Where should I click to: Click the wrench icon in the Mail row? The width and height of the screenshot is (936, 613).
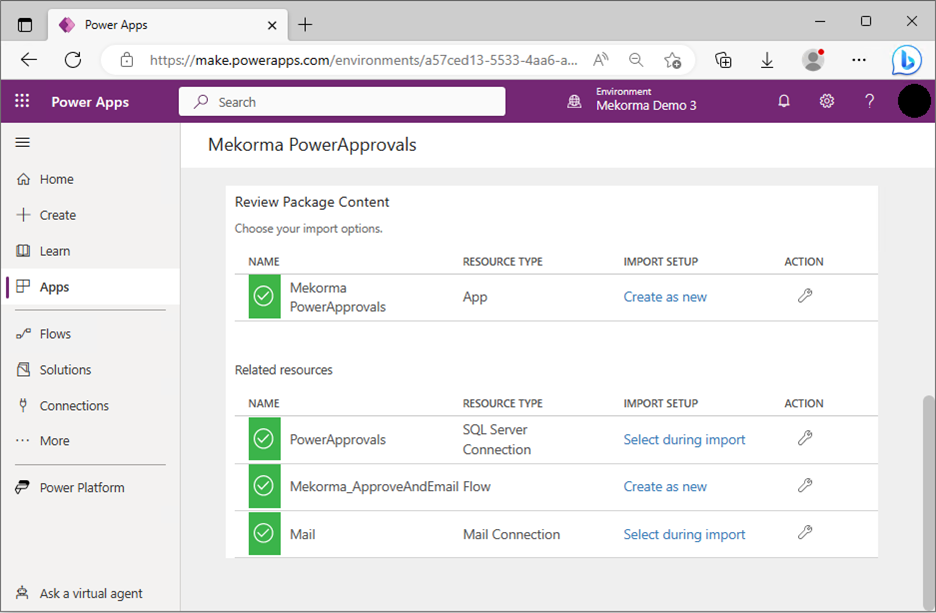(x=805, y=533)
